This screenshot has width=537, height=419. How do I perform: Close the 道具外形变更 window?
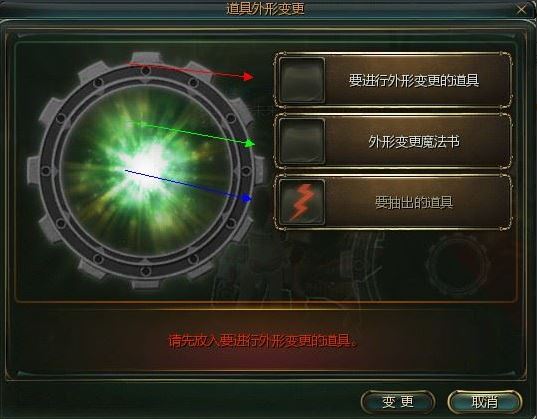point(521,10)
